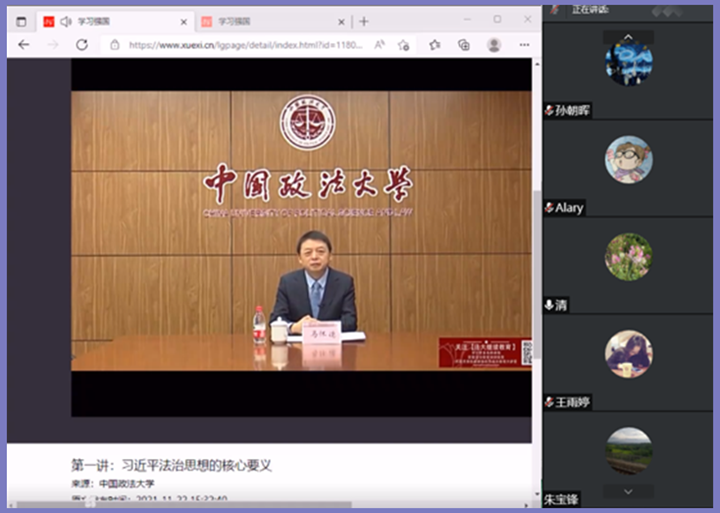Click the read aloud icon in address bar
Viewport: 720px width, 513px height.
[x=379, y=45]
